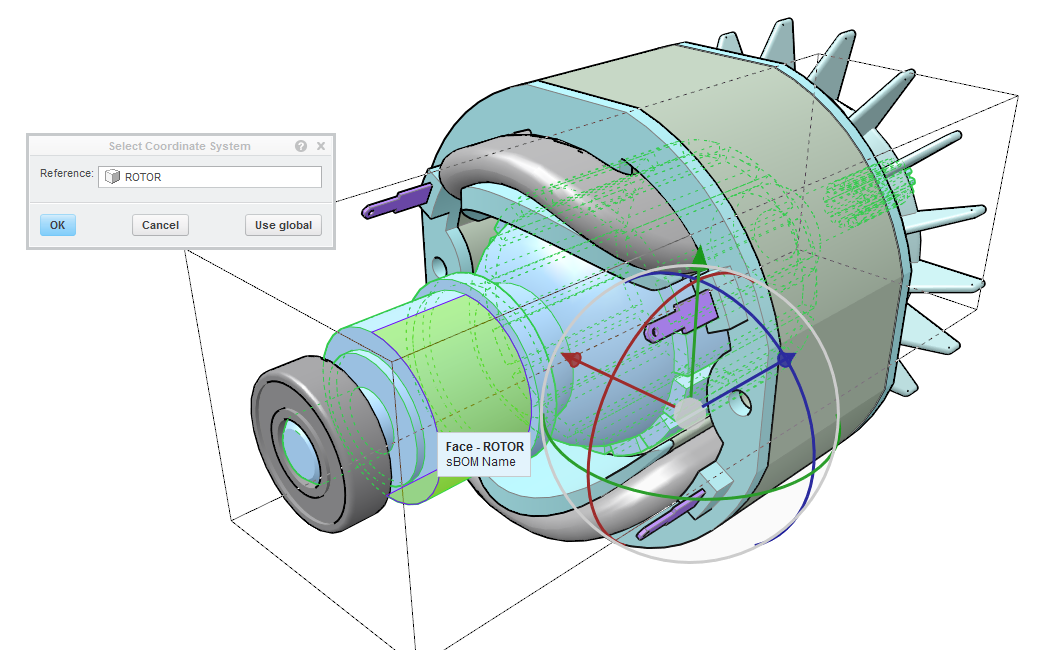
Task: Close the Select Coordinate System dialog
Action: (321, 146)
